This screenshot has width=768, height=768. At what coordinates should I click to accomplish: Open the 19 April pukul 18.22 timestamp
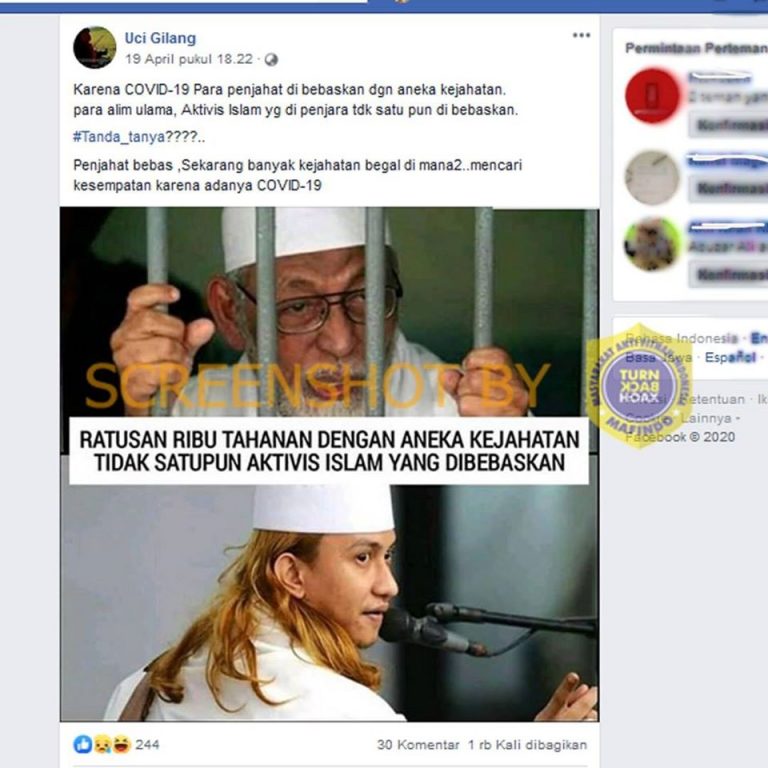coord(189,59)
